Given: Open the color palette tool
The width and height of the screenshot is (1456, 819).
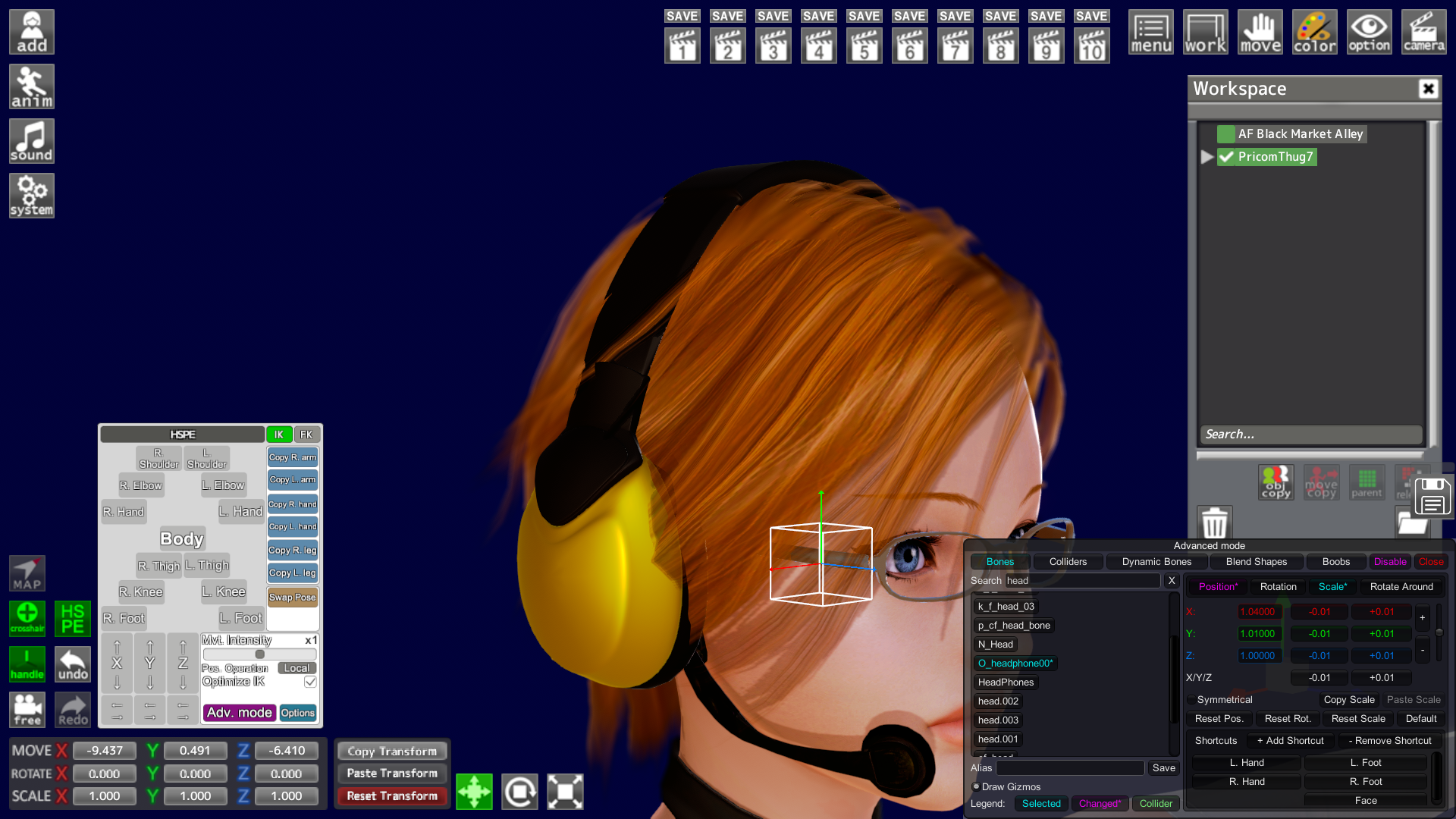Looking at the screenshot, I should pos(1314,32).
